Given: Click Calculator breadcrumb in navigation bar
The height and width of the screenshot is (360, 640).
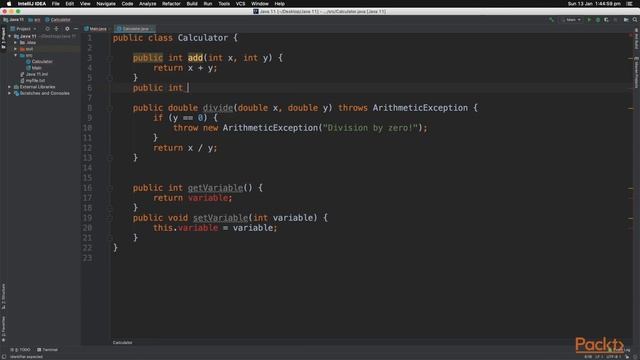Looking at the screenshot, I should point(58,20).
